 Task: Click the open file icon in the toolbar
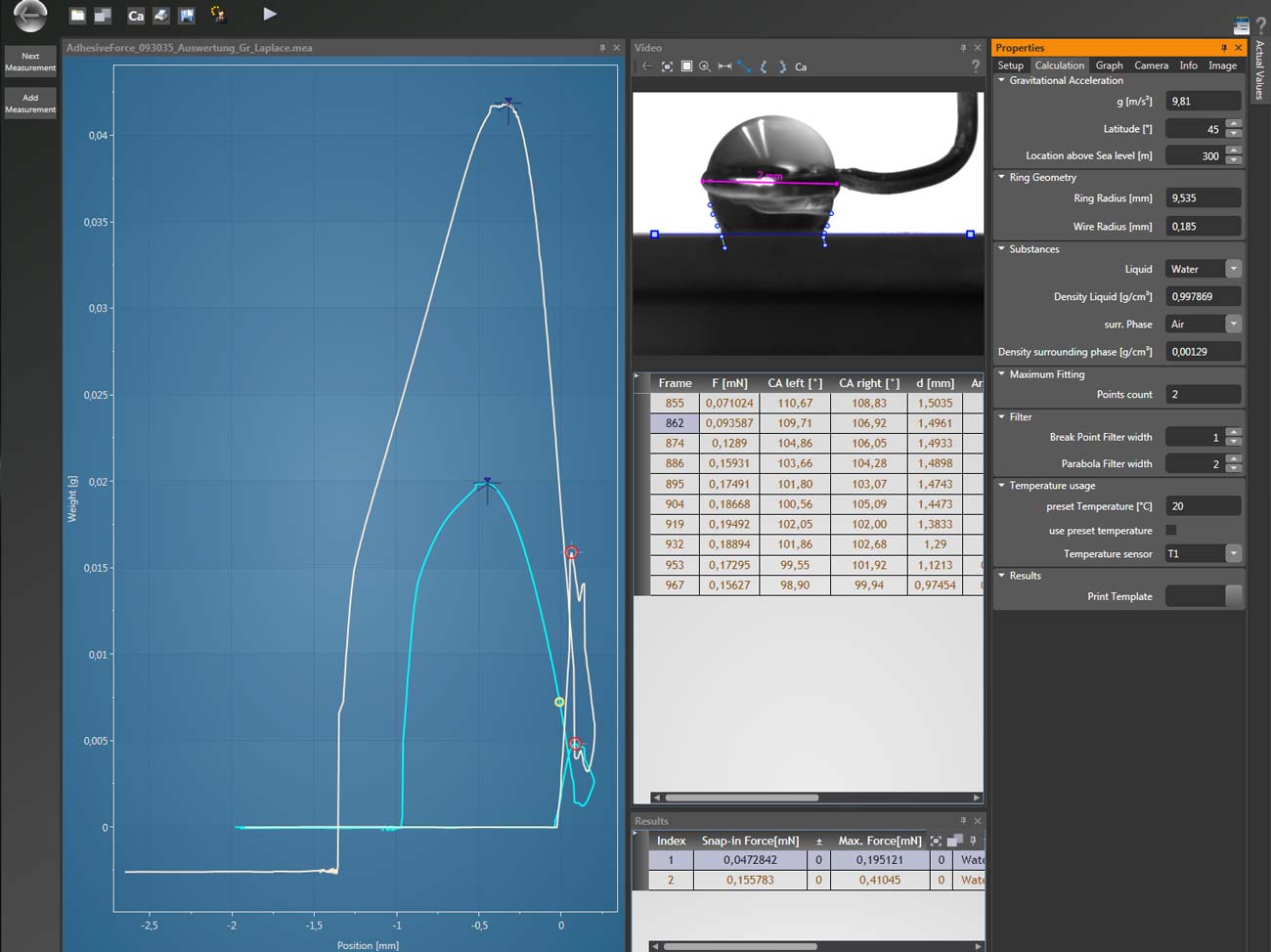(76, 15)
